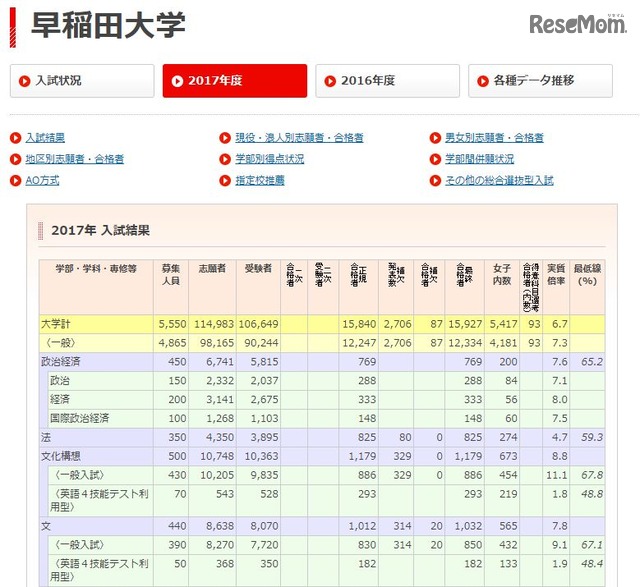The height and width of the screenshot is (587, 640).
Task: Click the 学部・学科・専修等 column header
Action: [96, 287]
